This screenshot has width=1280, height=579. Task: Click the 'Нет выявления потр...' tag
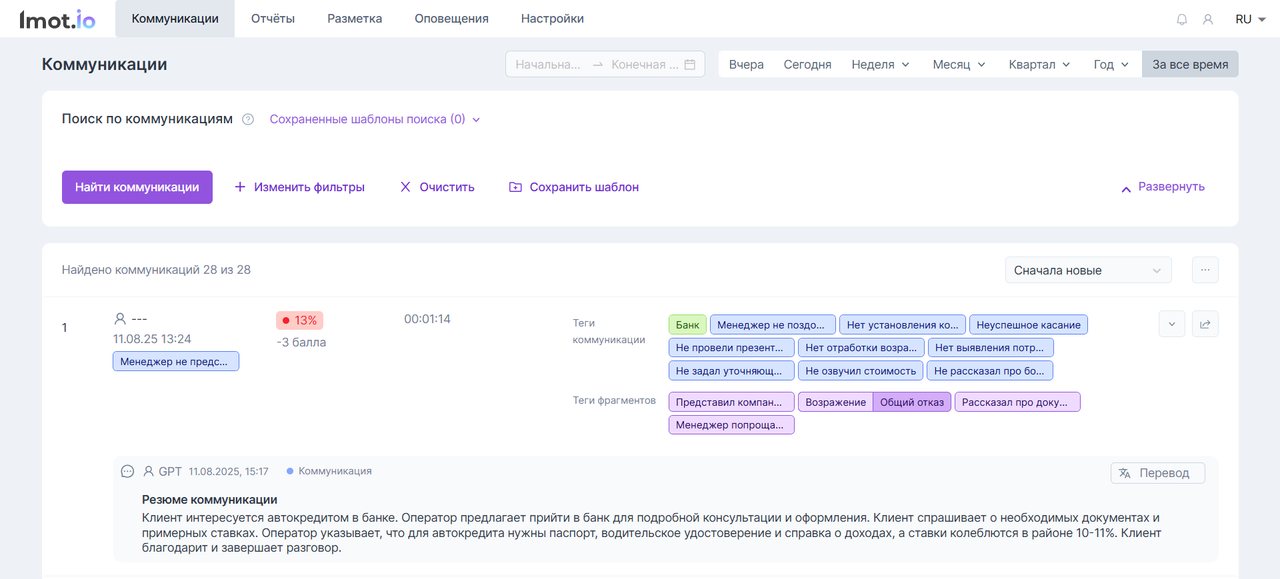[991, 348]
